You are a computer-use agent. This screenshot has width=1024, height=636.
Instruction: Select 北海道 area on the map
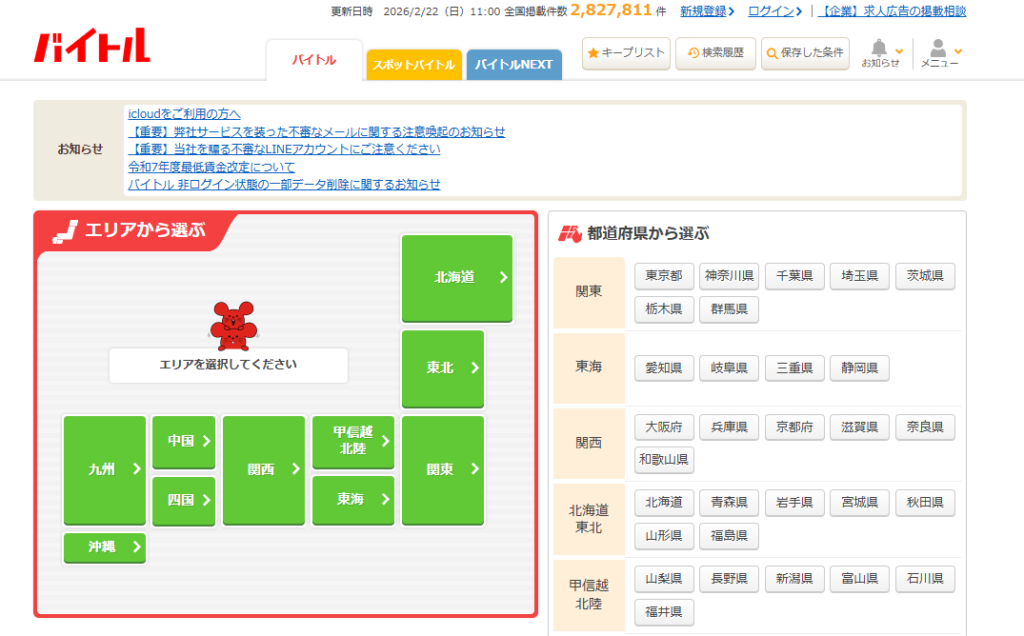pyautogui.click(x=457, y=278)
